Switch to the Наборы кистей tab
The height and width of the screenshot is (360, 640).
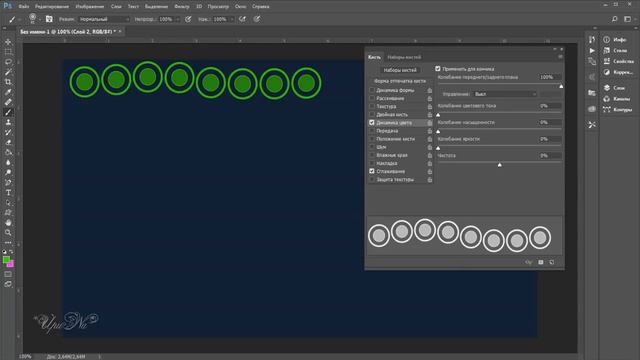[404, 57]
